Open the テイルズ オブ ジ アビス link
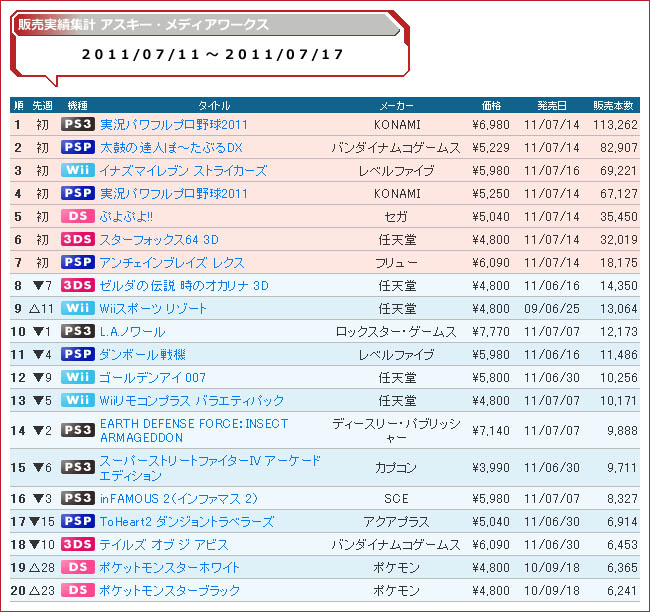The image size is (650, 612). click(x=164, y=544)
